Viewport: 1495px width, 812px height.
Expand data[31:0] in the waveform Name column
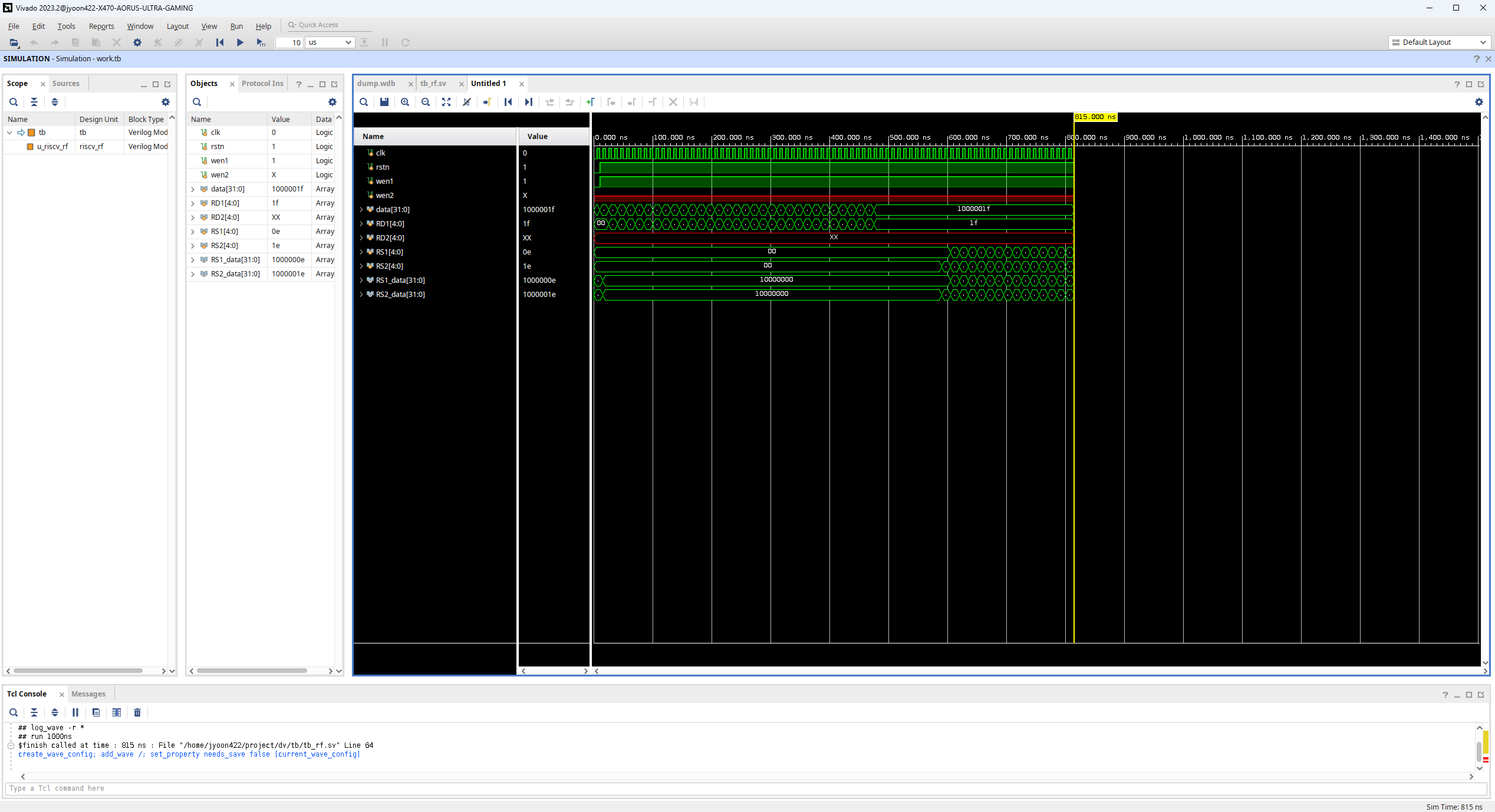click(361, 210)
